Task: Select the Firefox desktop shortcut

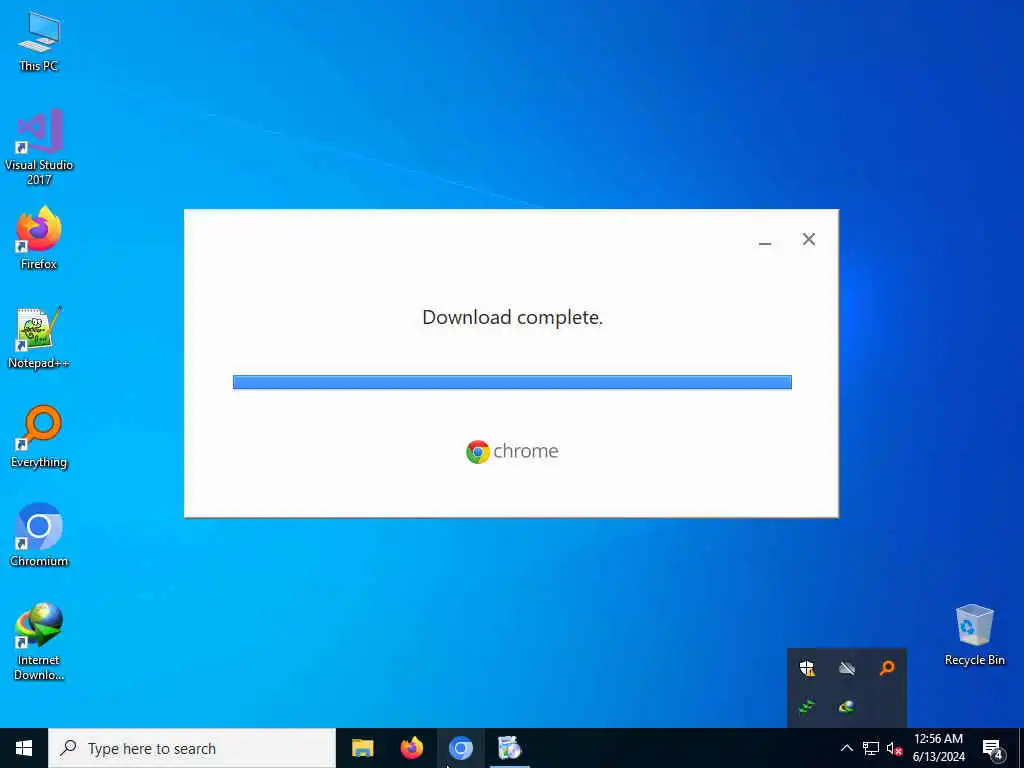Action: 39,238
